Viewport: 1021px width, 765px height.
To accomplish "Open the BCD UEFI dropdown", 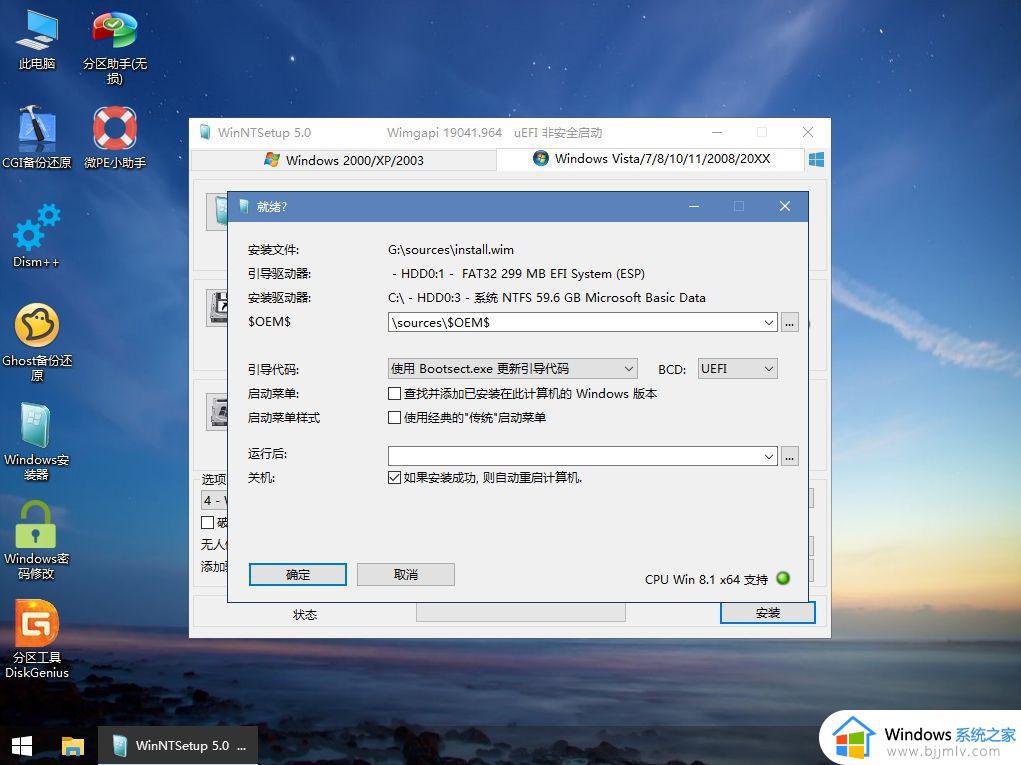I will 737,369.
